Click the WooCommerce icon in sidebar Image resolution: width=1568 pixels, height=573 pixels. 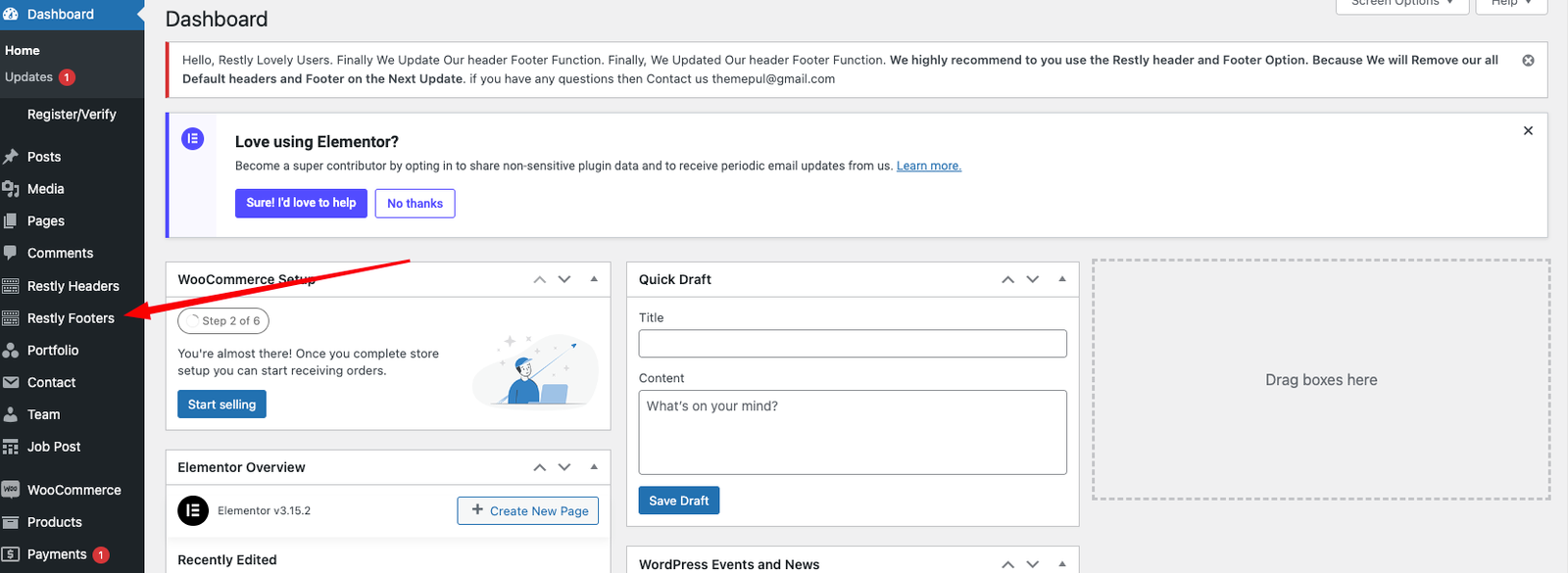11,490
